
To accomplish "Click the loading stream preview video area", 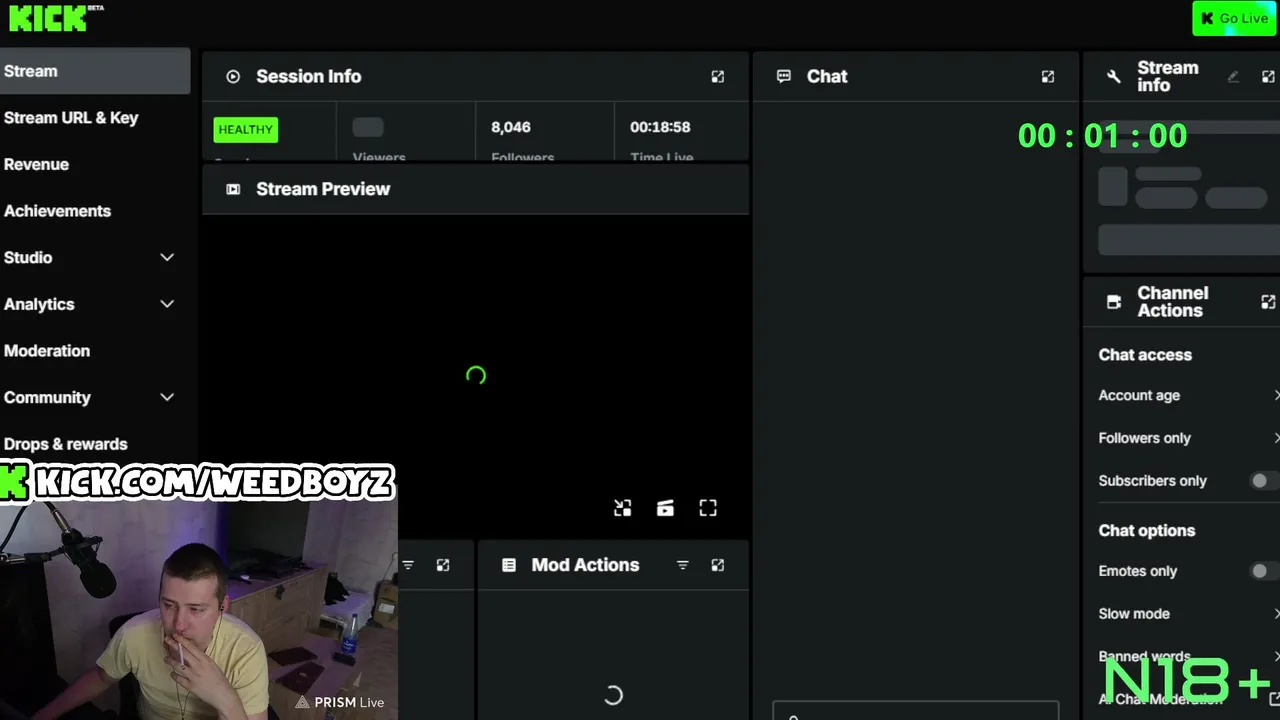I will pyautogui.click(x=476, y=376).
